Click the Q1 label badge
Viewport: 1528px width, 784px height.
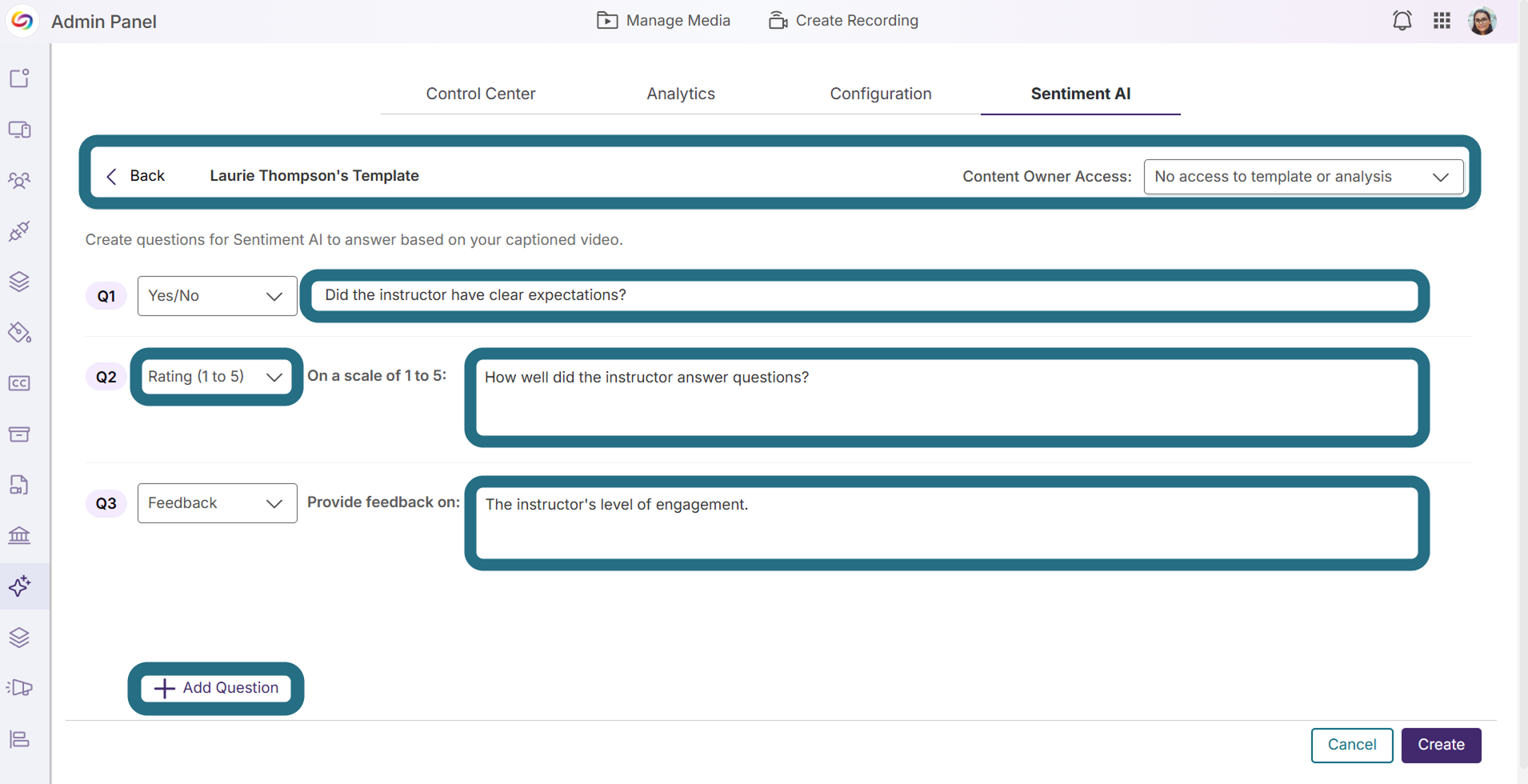[x=106, y=296]
